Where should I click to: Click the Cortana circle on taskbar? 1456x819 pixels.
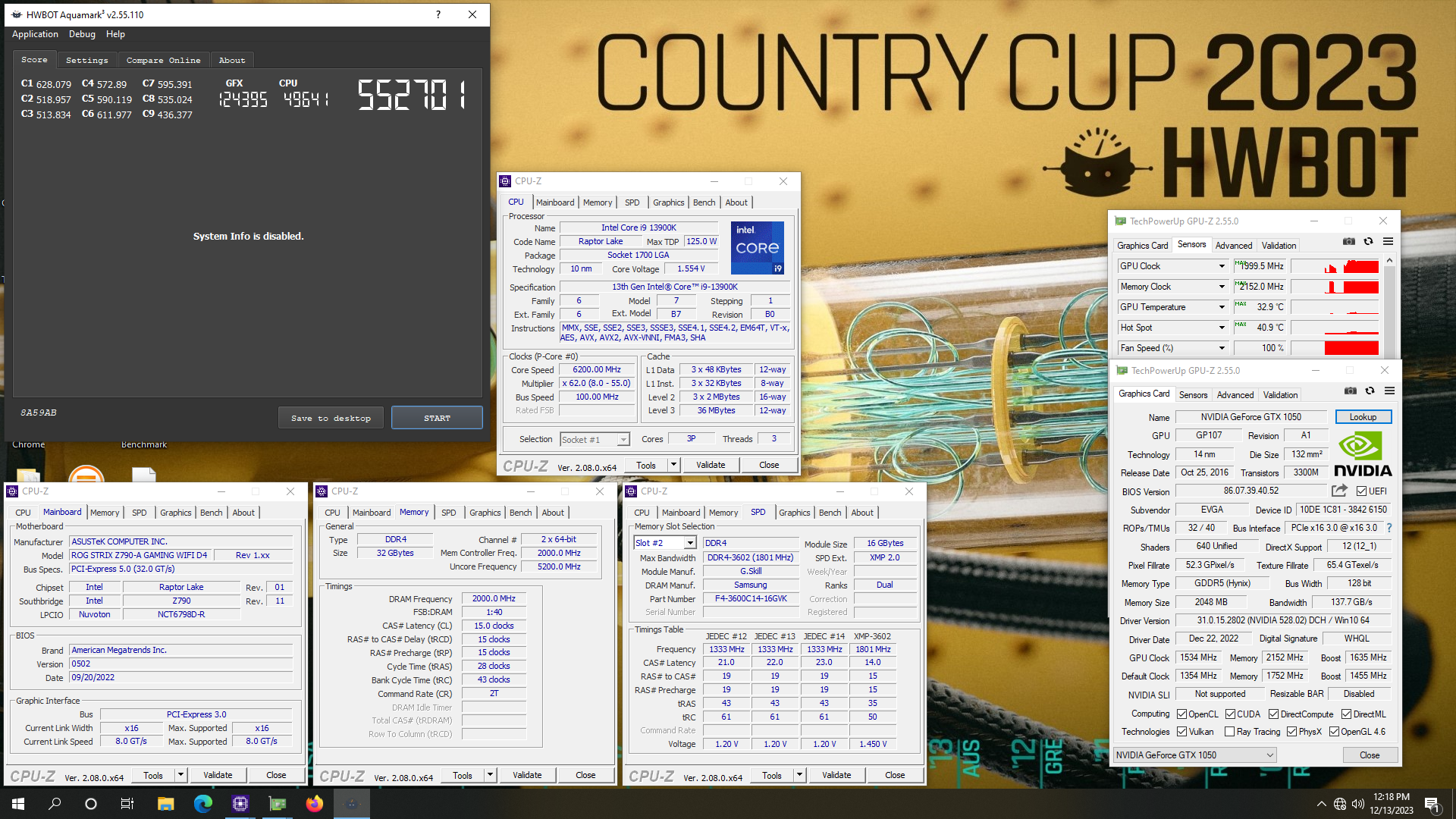click(x=91, y=804)
